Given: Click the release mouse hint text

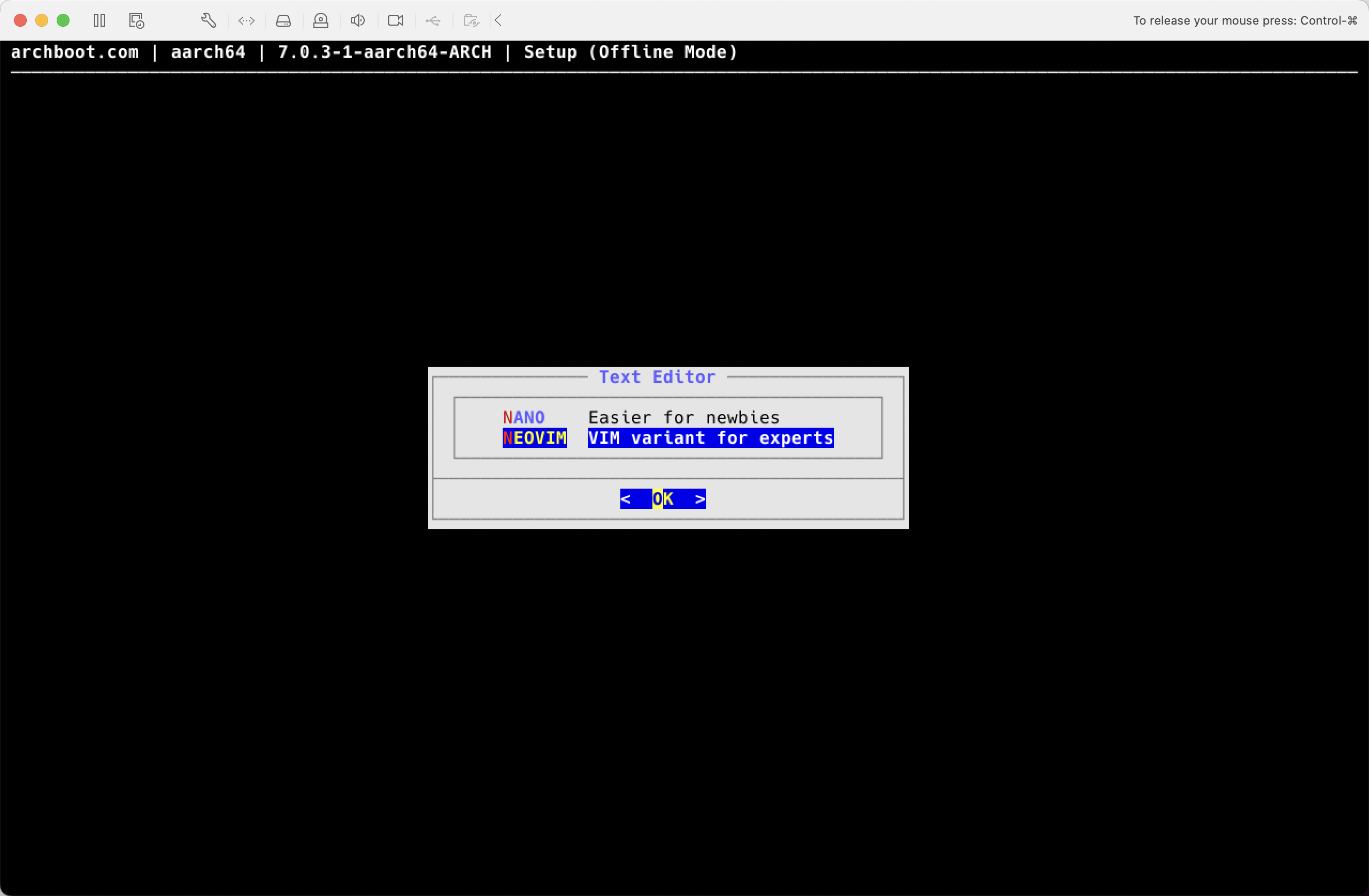Looking at the screenshot, I should pos(1245,21).
